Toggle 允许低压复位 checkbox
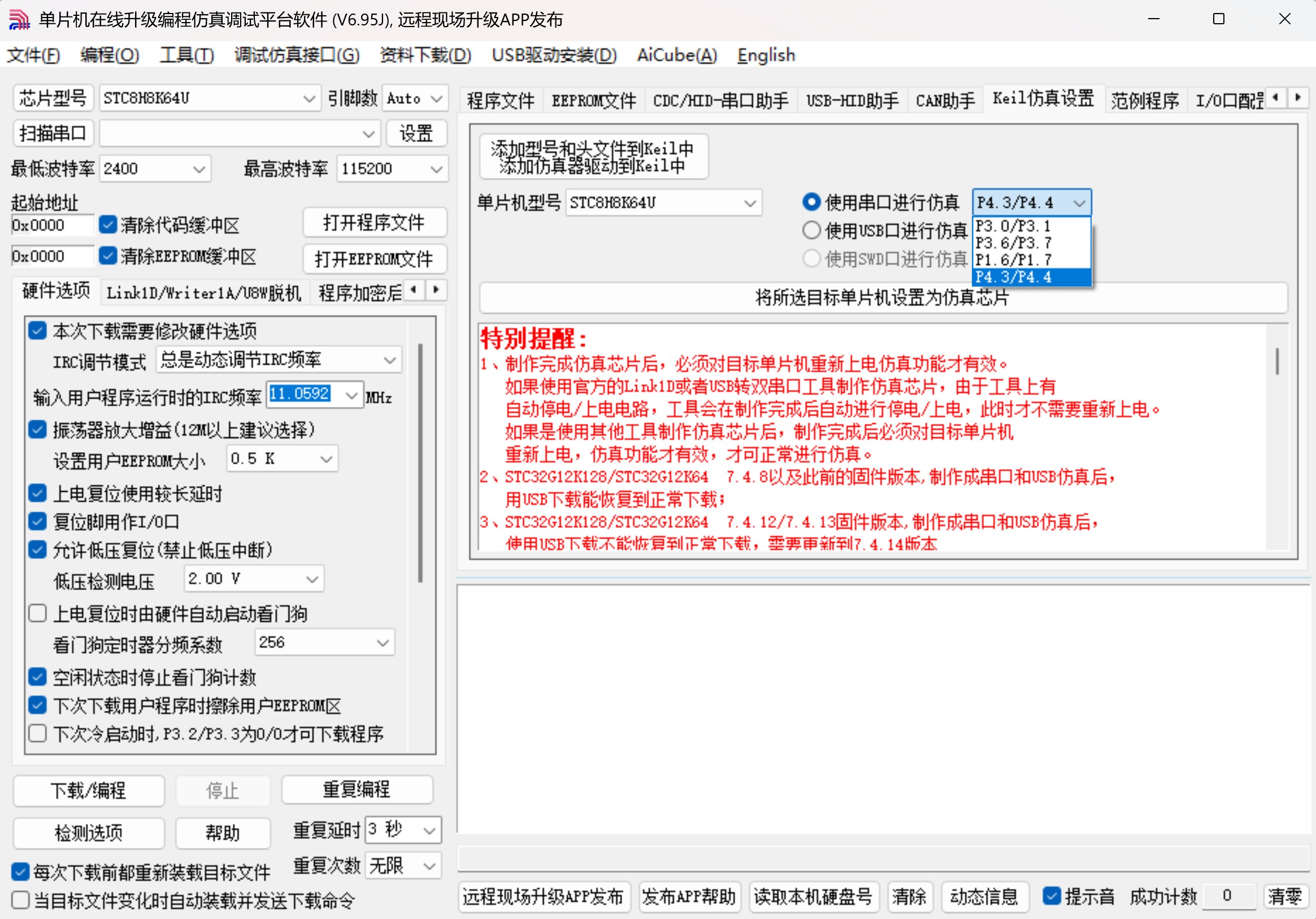Image resolution: width=1316 pixels, height=919 pixels. 37,550
